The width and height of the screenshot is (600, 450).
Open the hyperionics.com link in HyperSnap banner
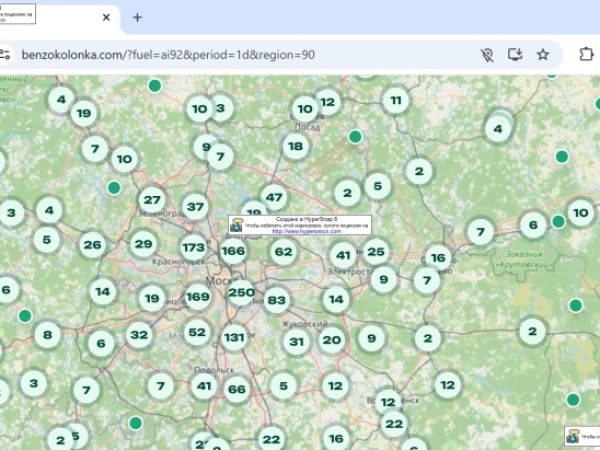pyautogui.click(x=307, y=232)
